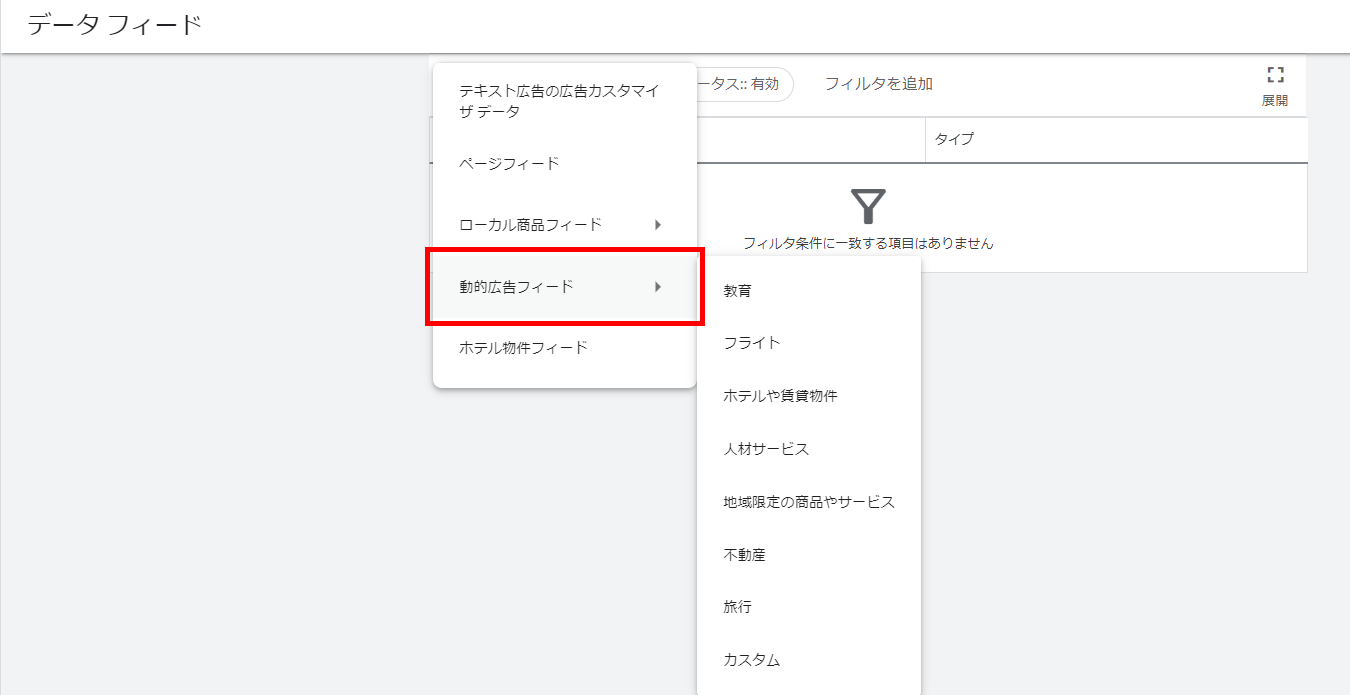Open the ローカル商品フィード menu entry
This screenshot has width=1350, height=695.
click(530, 225)
